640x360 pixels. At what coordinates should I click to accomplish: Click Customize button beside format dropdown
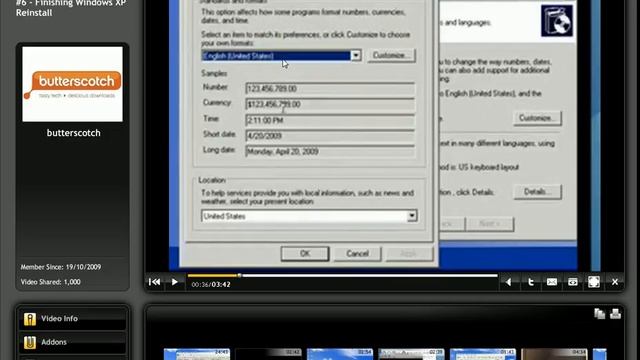[x=391, y=56]
